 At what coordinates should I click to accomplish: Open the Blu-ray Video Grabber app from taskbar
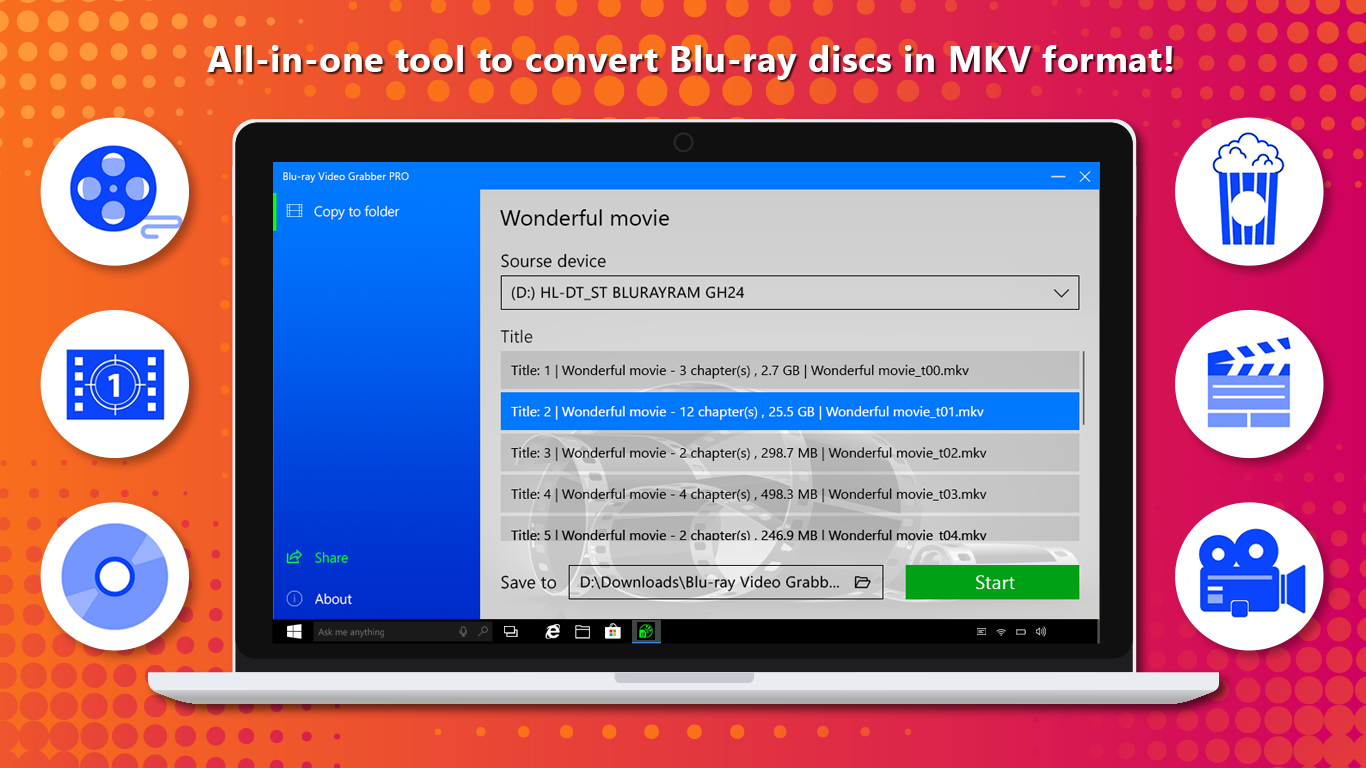[x=645, y=631]
